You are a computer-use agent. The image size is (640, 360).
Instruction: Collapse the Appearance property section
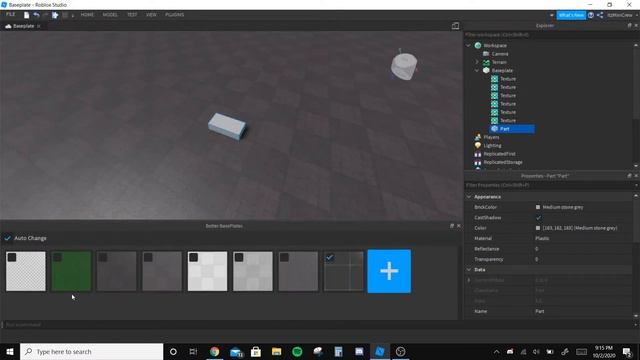click(x=469, y=197)
